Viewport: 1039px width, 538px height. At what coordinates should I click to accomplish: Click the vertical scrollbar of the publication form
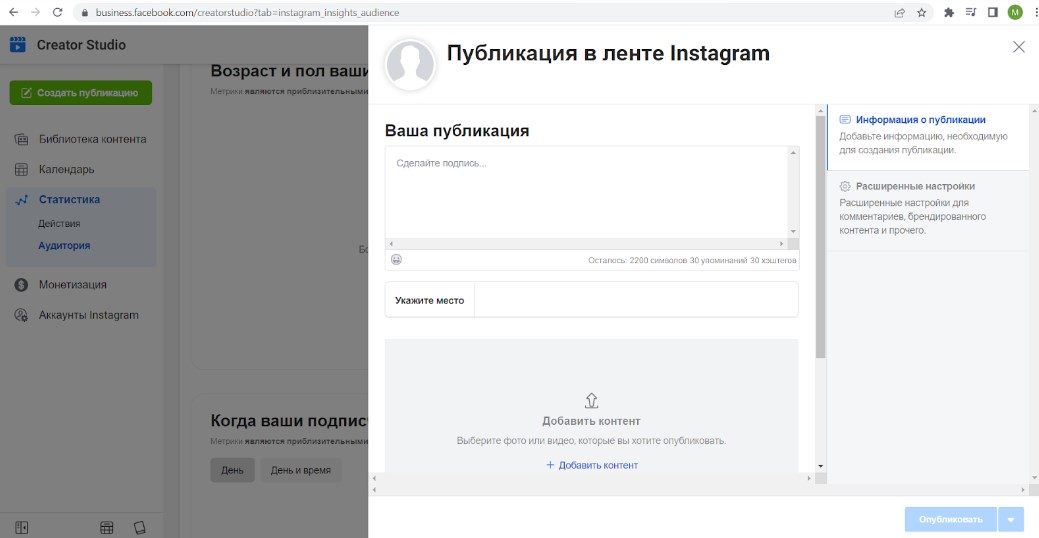coord(821,240)
